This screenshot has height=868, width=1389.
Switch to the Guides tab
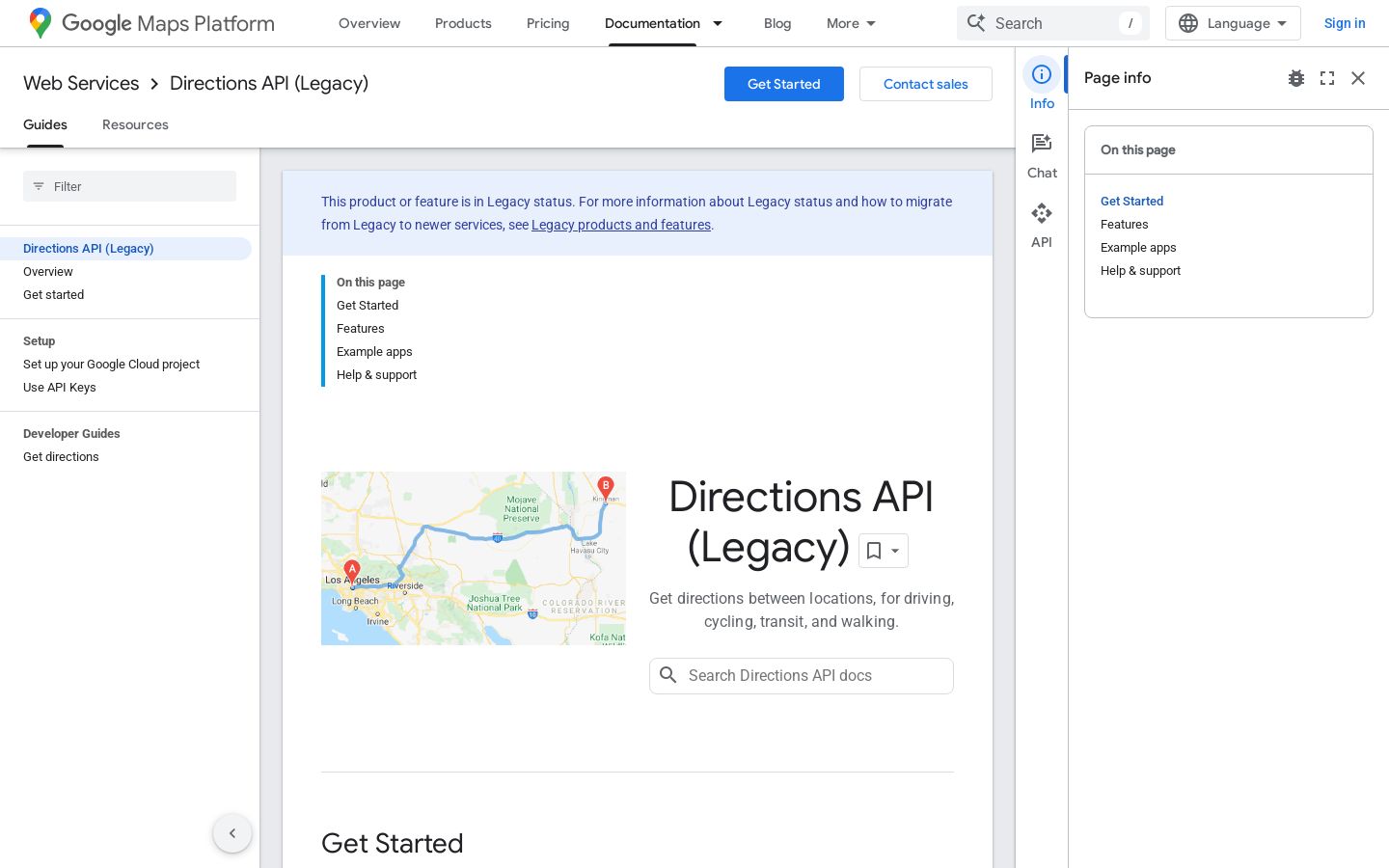(45, 124)
